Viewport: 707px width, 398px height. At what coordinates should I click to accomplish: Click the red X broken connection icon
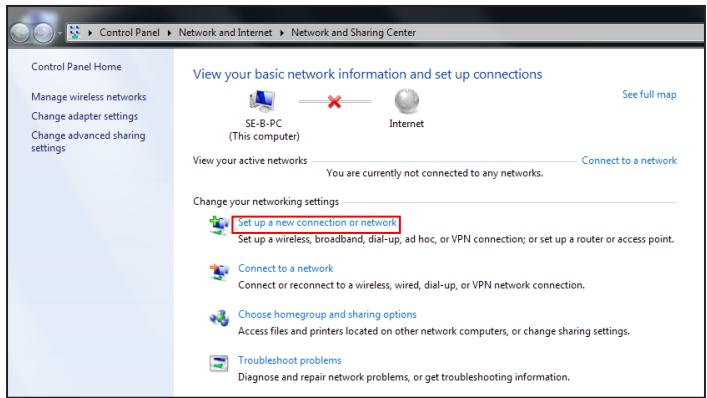coord(334,101)
